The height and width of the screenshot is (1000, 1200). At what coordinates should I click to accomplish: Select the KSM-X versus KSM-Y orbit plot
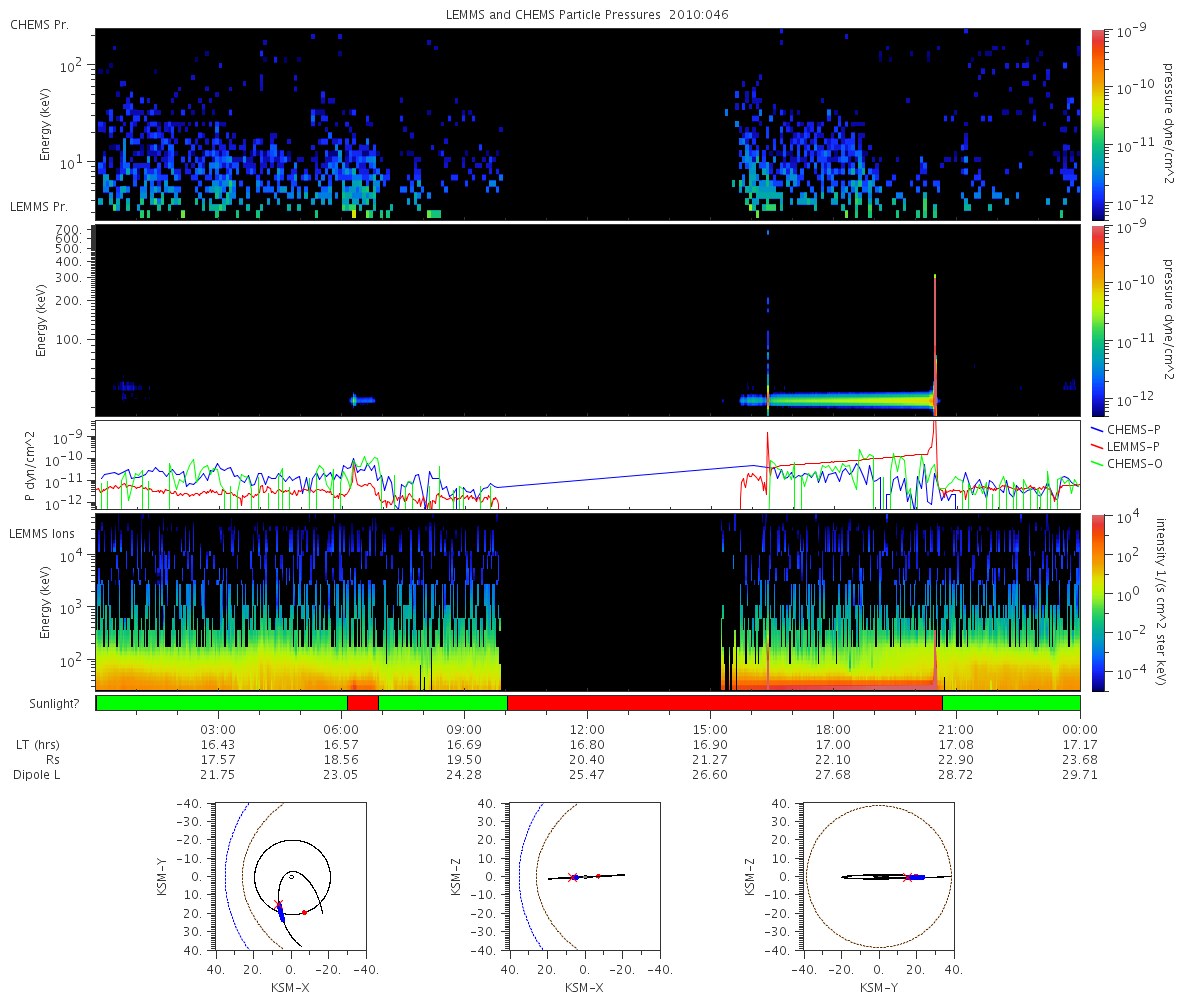coord(291,876)
